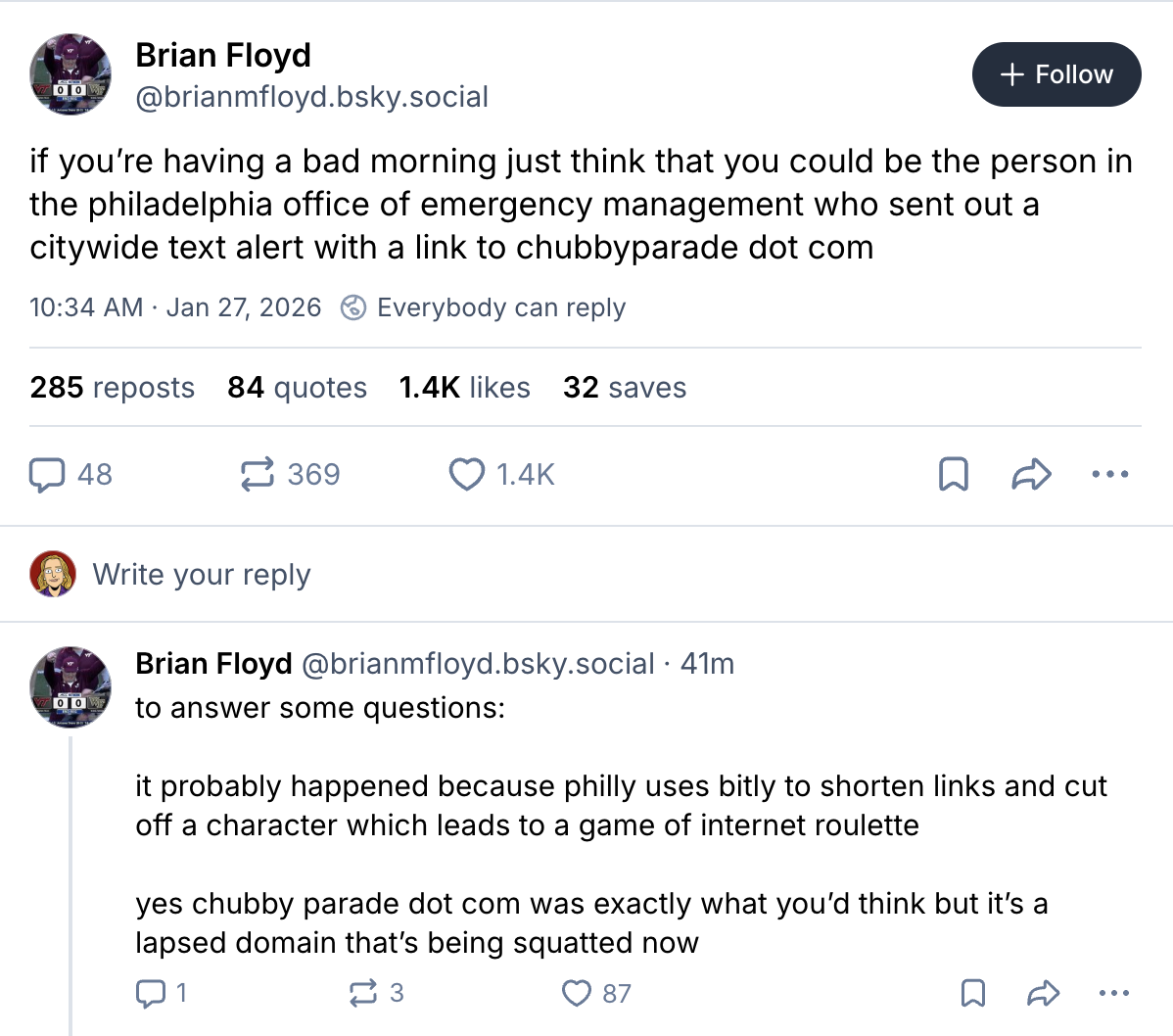Click Everybody can reply setting
1173x1036 pixels.
click(484, 307)
